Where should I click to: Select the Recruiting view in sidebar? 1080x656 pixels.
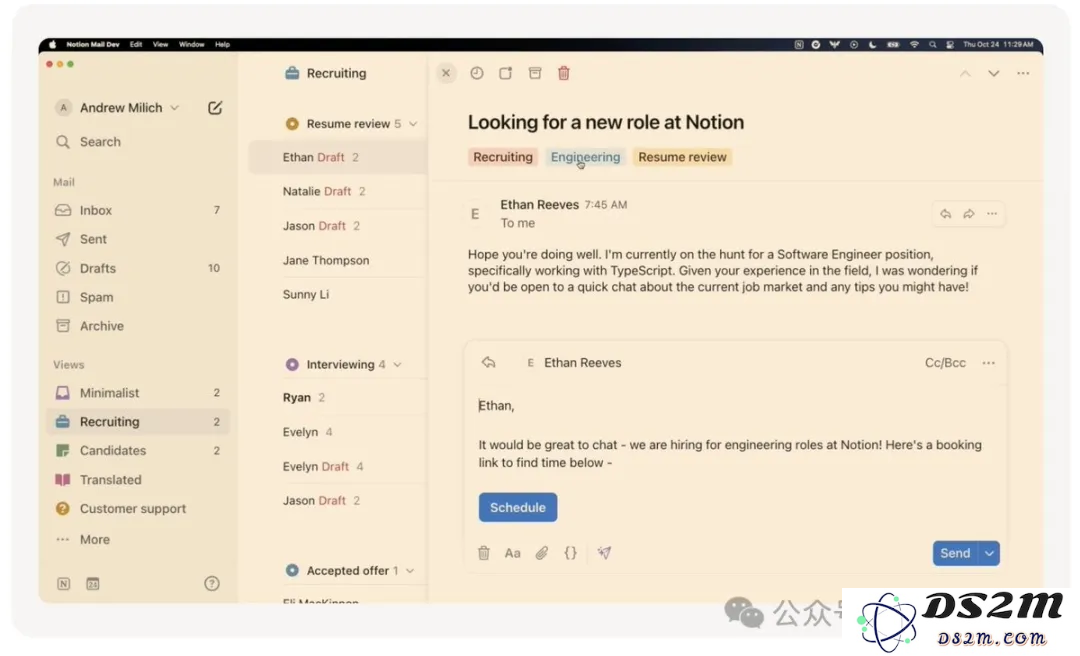138,422
